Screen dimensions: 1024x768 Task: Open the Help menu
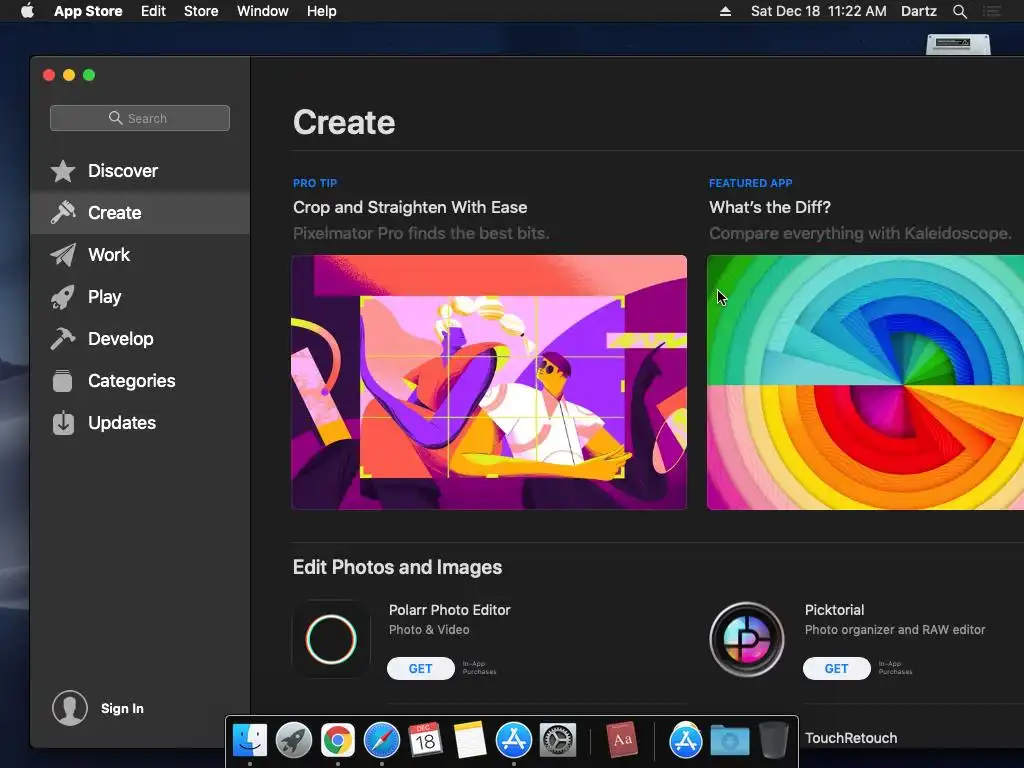[322, 11]
